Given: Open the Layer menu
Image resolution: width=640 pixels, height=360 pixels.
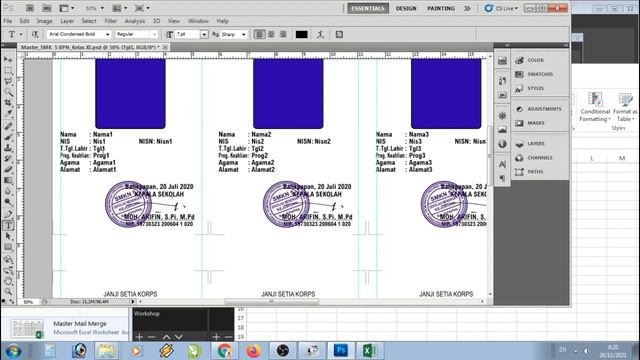Looking at the screenshot, I should click(x=67, y=21).
